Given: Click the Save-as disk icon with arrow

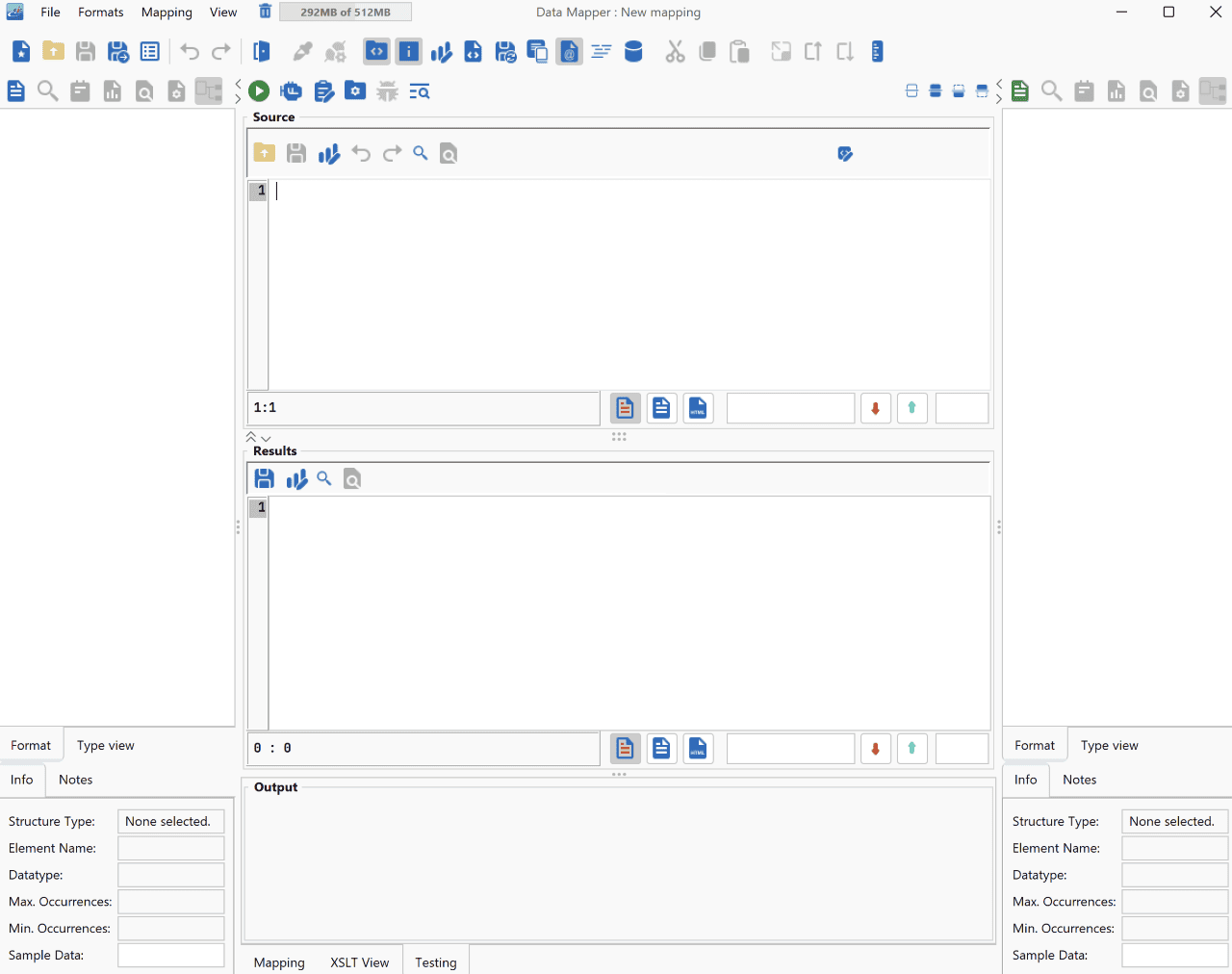Looking at the screenshot, I should pos(118,52).
